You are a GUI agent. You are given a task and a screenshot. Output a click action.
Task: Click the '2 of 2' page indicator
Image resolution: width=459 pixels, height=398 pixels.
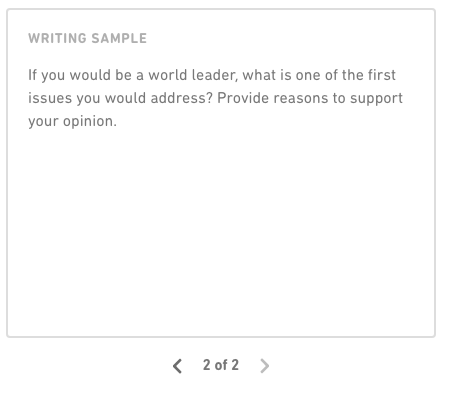point(221,365)
